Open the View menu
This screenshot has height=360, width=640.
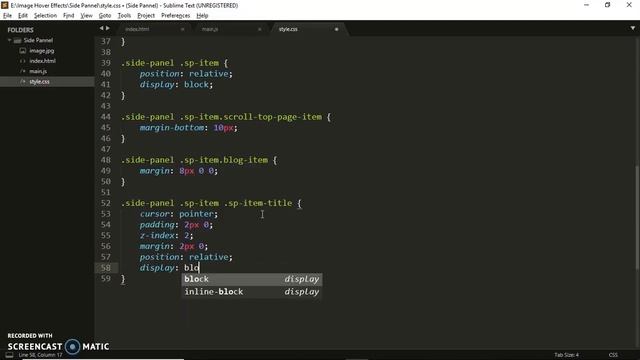click(86, 16)
